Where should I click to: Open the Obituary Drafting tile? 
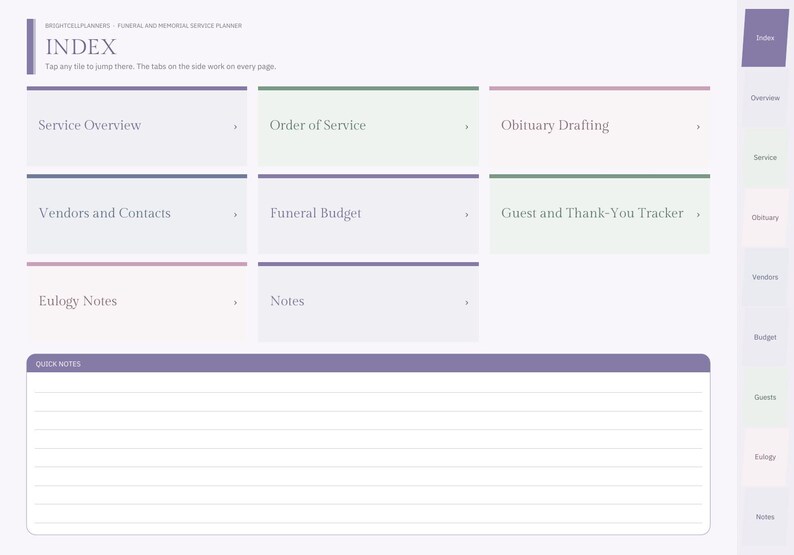tap(600, 126)
